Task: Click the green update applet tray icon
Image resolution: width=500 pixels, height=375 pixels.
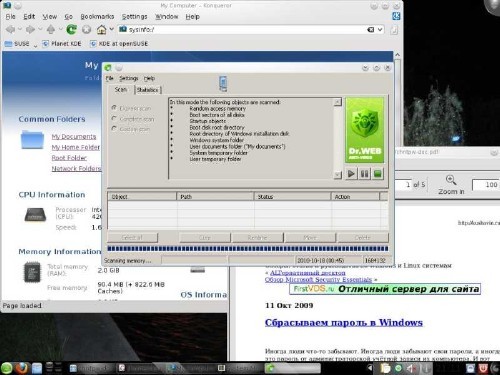Action: click(398, 368)
